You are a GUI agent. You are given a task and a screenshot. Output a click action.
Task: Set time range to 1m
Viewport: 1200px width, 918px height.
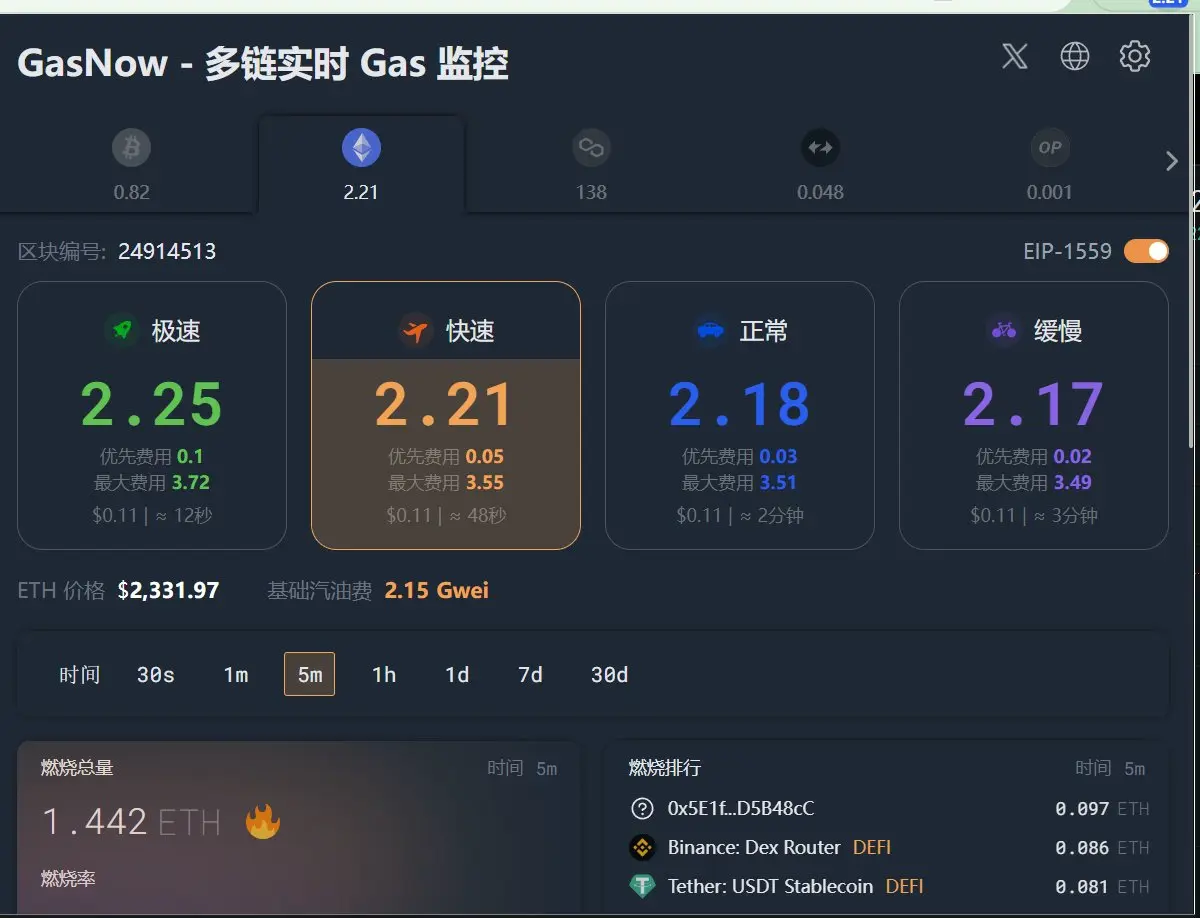(x=236, y=675)
